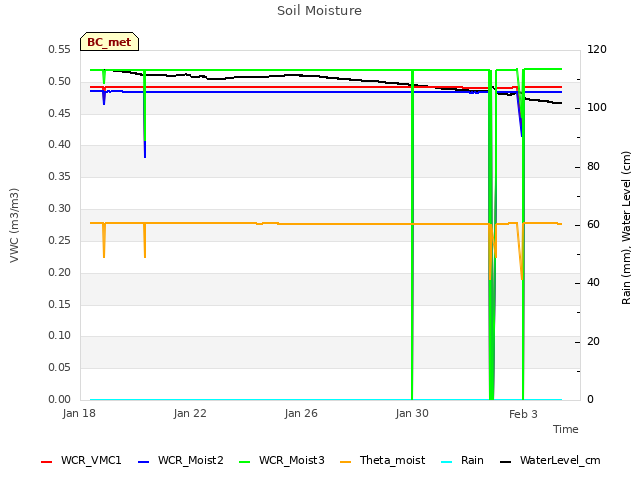
Task: Click the Feb 3 x-axis tick label
Action: click(x=523, y=414)
